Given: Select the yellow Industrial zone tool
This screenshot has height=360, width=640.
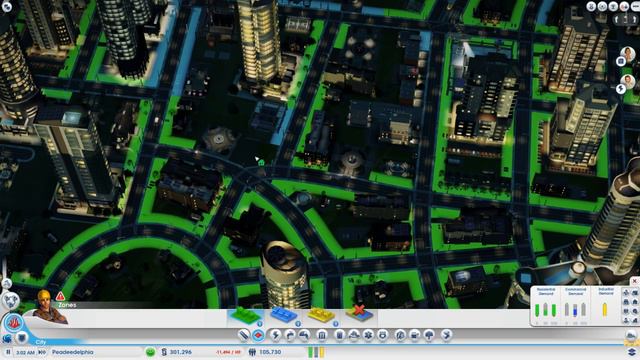Looking at the screenshot, I should [321, 315].
